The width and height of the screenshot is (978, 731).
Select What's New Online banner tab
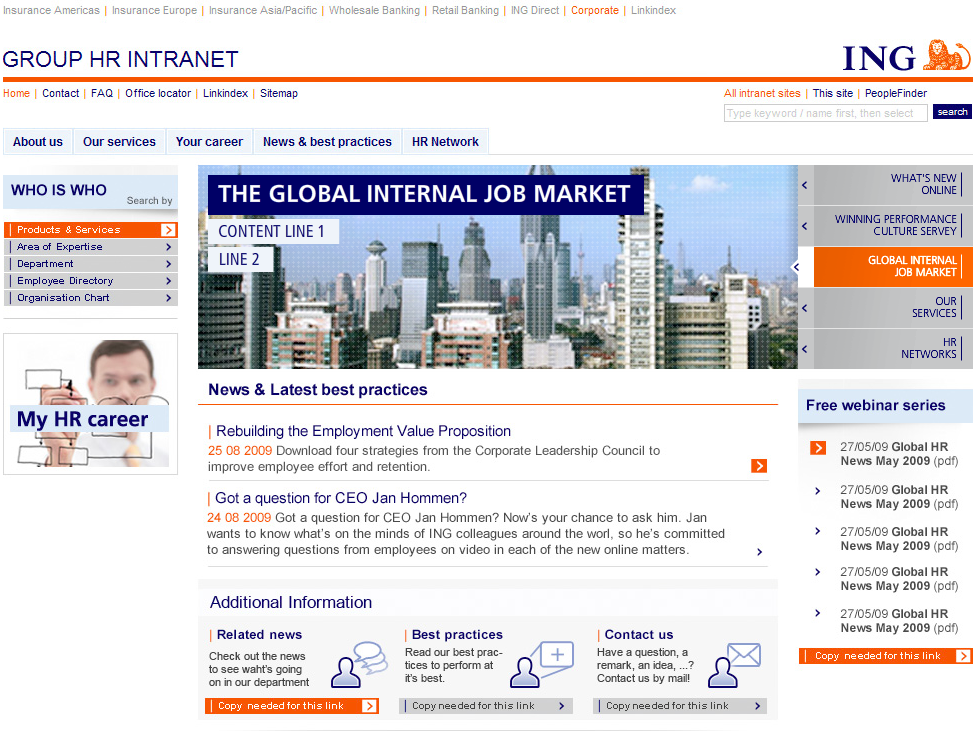(x=893, y=185)
